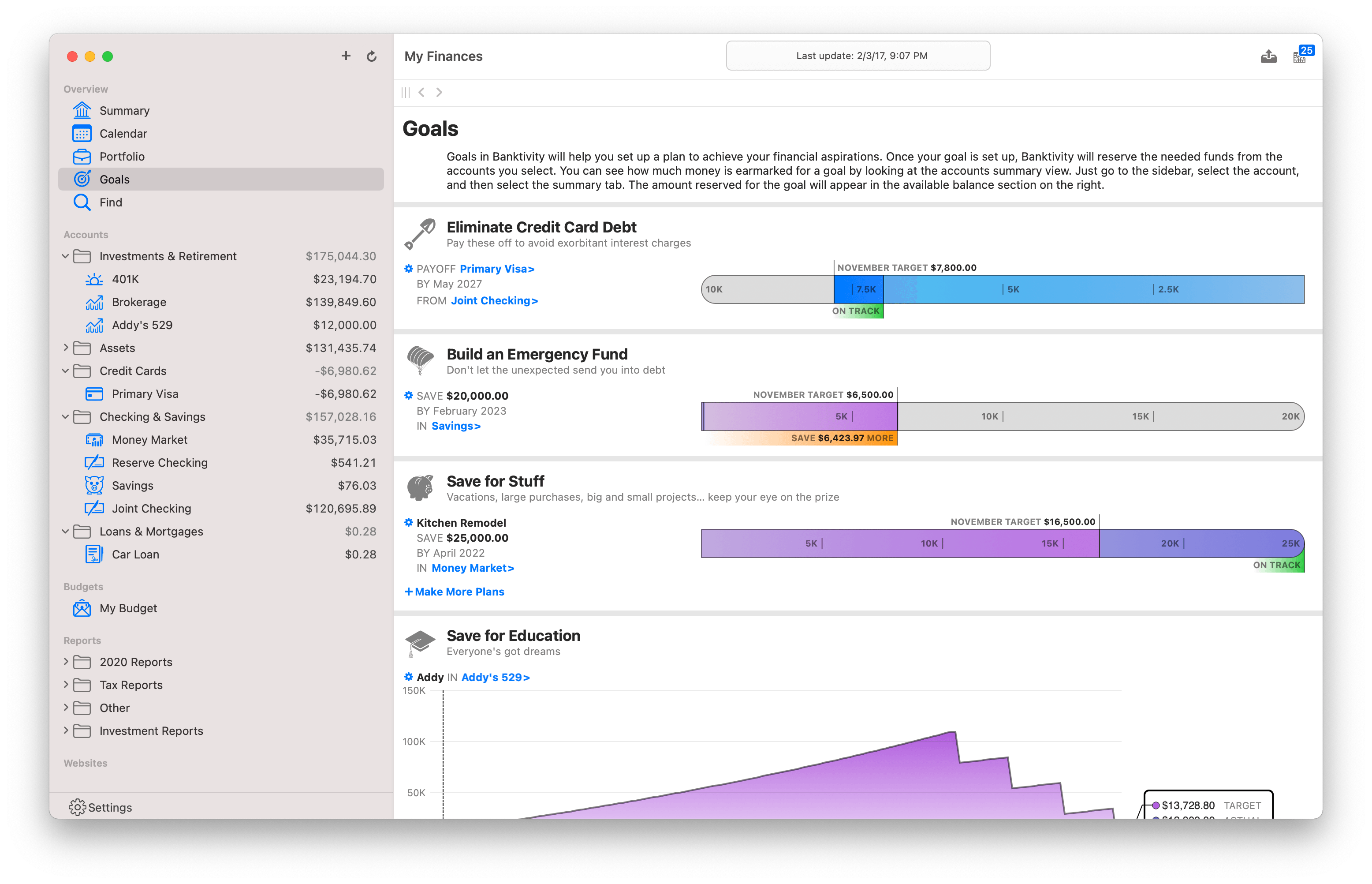
Task: Switch to the Summary view
Action: [124, 110]
